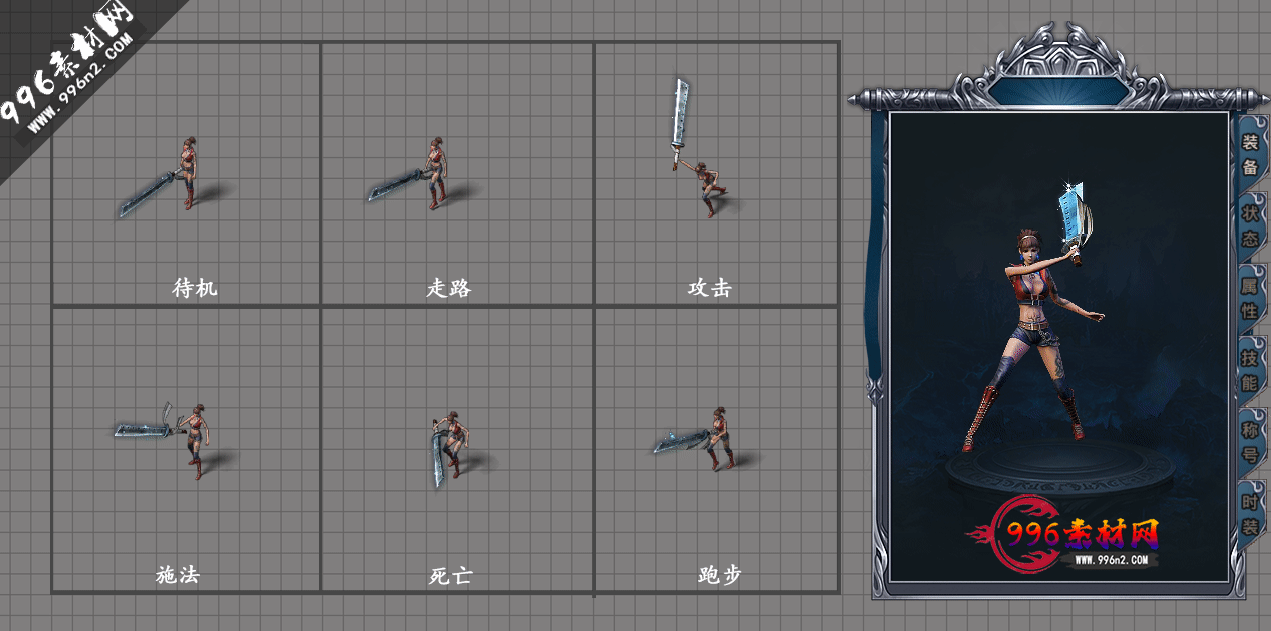Switch to the 称号 title tab

tap(1250, 442)
